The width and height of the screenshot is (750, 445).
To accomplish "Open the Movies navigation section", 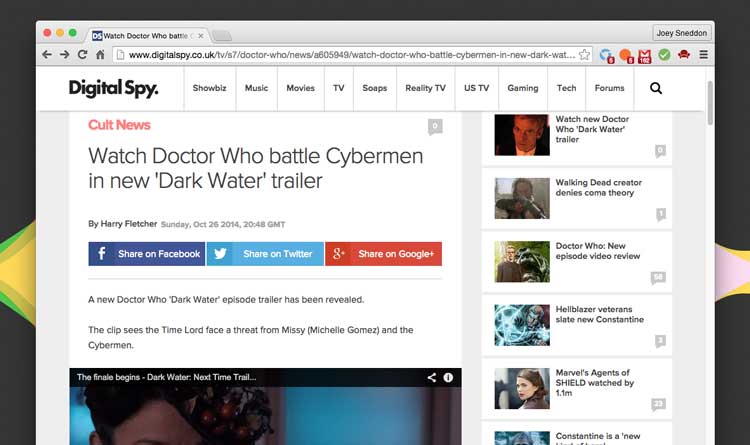I will coord(300,88).
